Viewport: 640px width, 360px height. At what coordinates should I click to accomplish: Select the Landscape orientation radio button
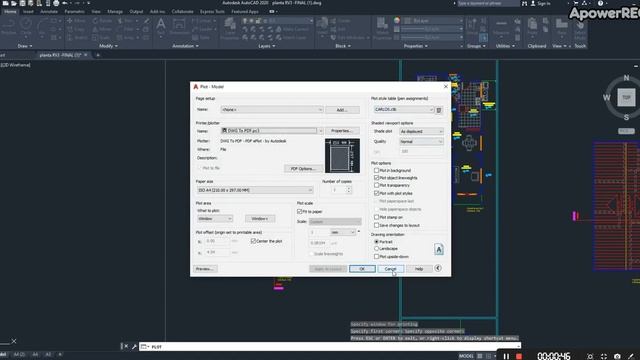pyautogui.click(x=376, y=248)
